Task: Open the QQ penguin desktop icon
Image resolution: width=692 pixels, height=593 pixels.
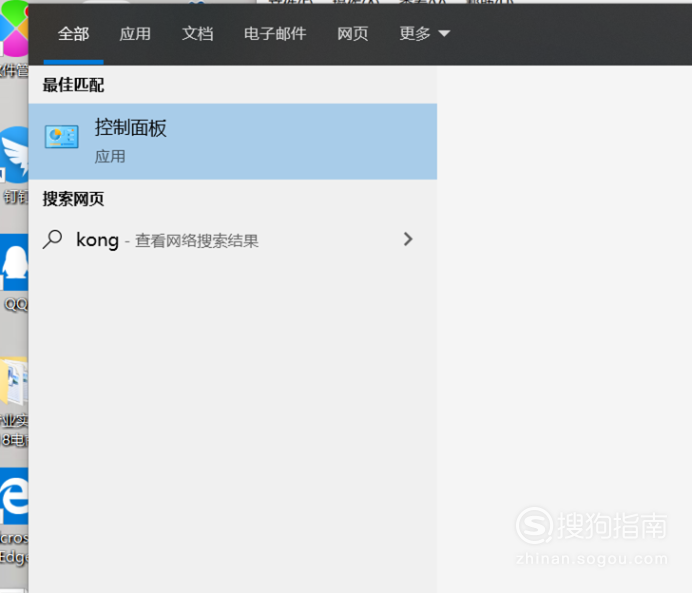Action: click(x=15, y=263)
